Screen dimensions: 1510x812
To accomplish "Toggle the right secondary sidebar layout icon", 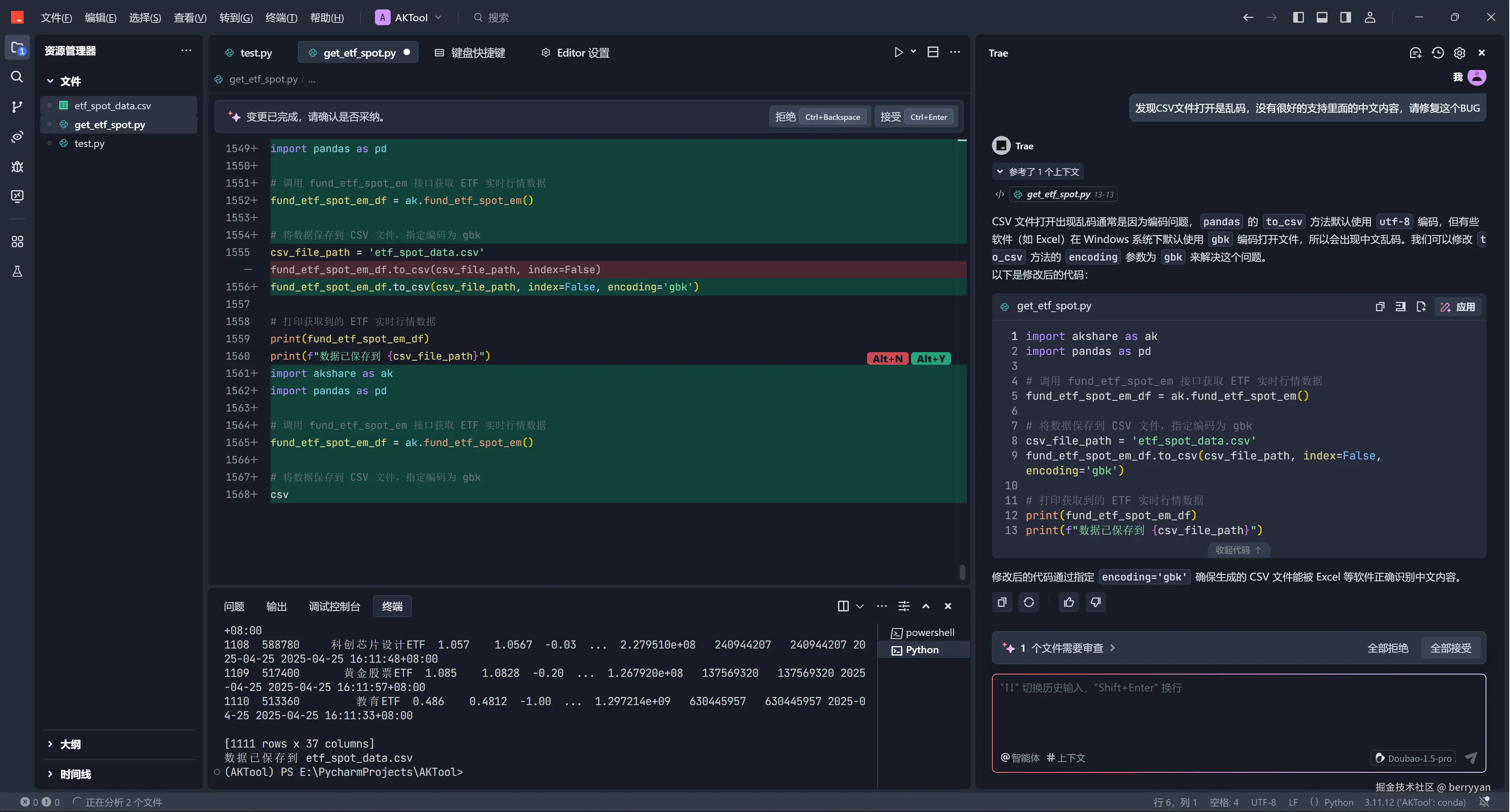I will [1346, 17].
